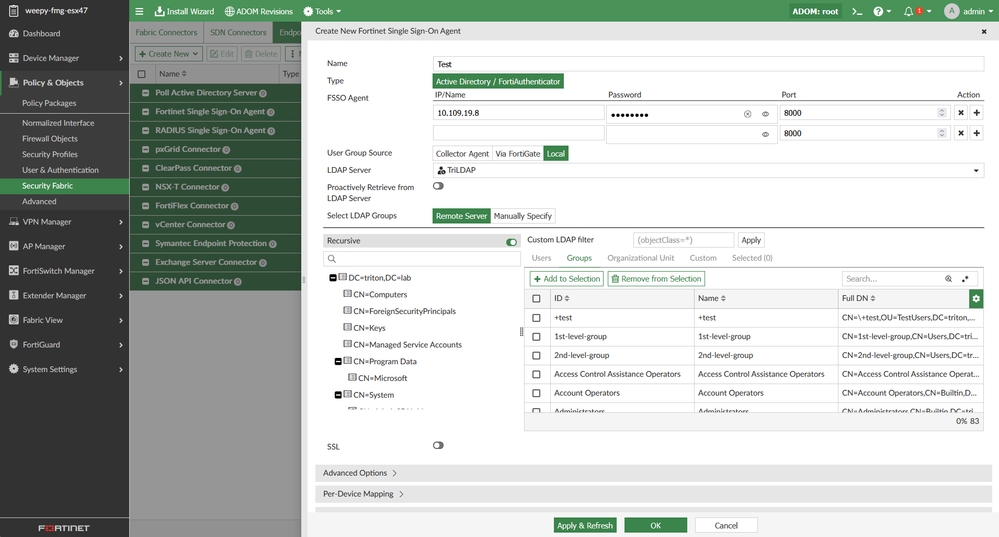Viewport: 999px width, 537px height.
Task: Click the Custom LDAP filter input field
Action: (x=683, y=240)
